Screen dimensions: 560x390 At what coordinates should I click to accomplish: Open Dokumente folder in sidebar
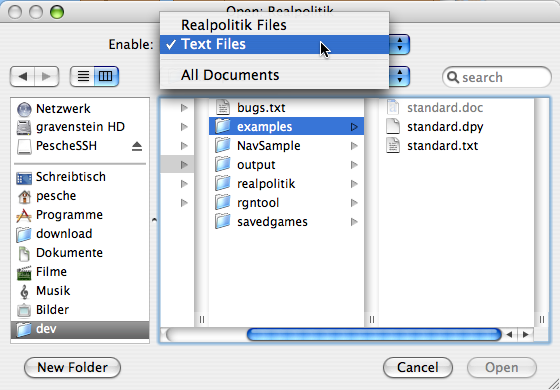[79, 253]
